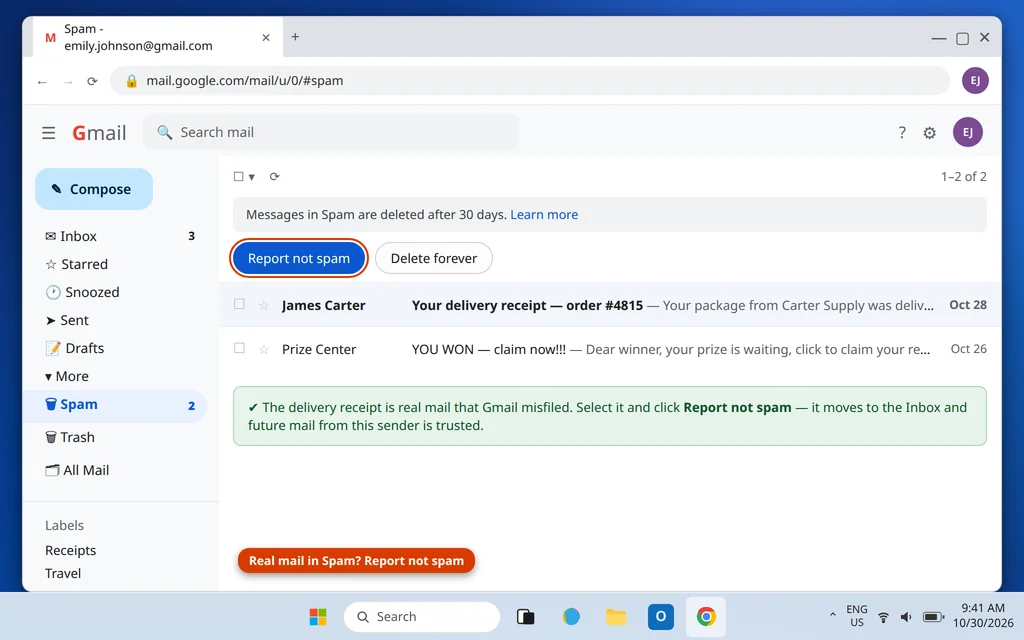Toggle the select-all checkbox in toolbar

(238, 176)
